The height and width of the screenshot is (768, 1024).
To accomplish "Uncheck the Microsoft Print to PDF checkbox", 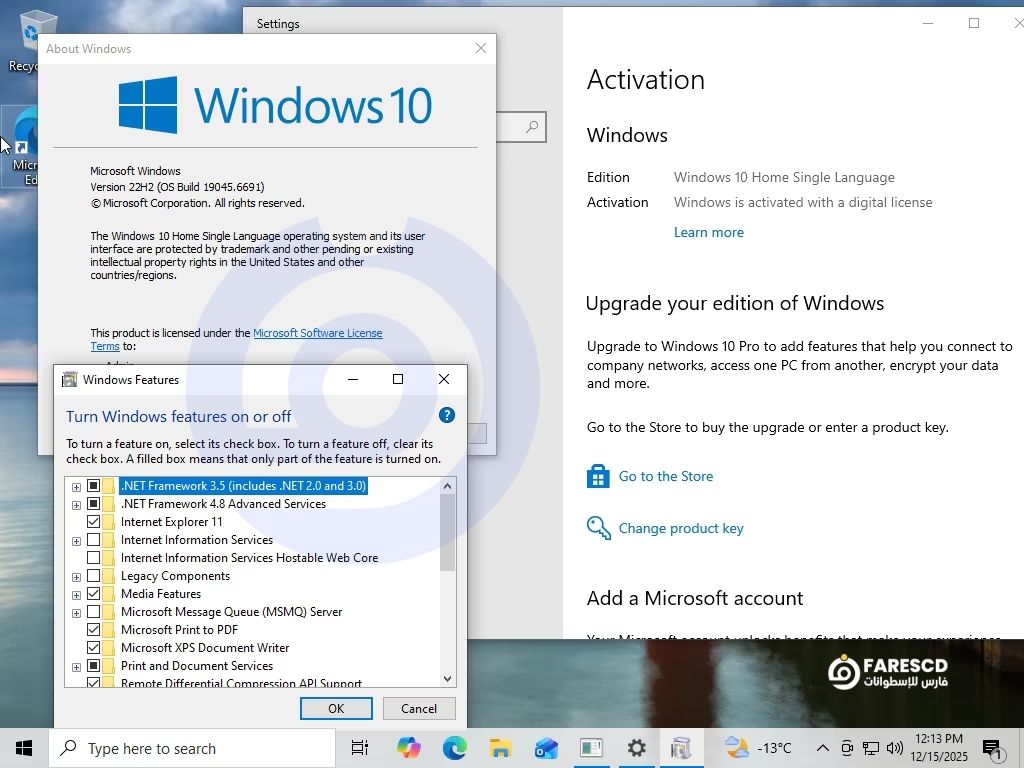I will (94, 630).
